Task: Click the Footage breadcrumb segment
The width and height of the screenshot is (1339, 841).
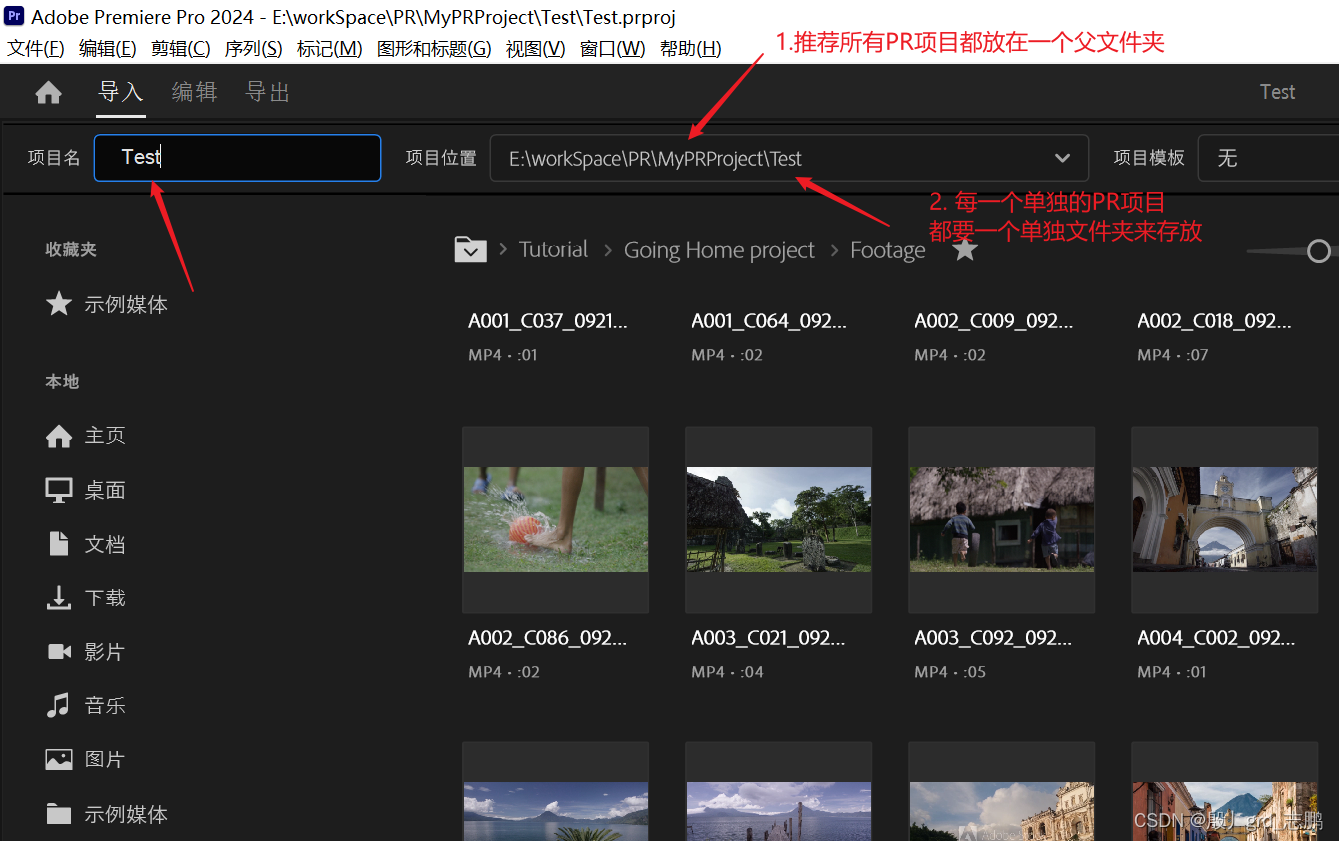Action: [x=888, y=250]
